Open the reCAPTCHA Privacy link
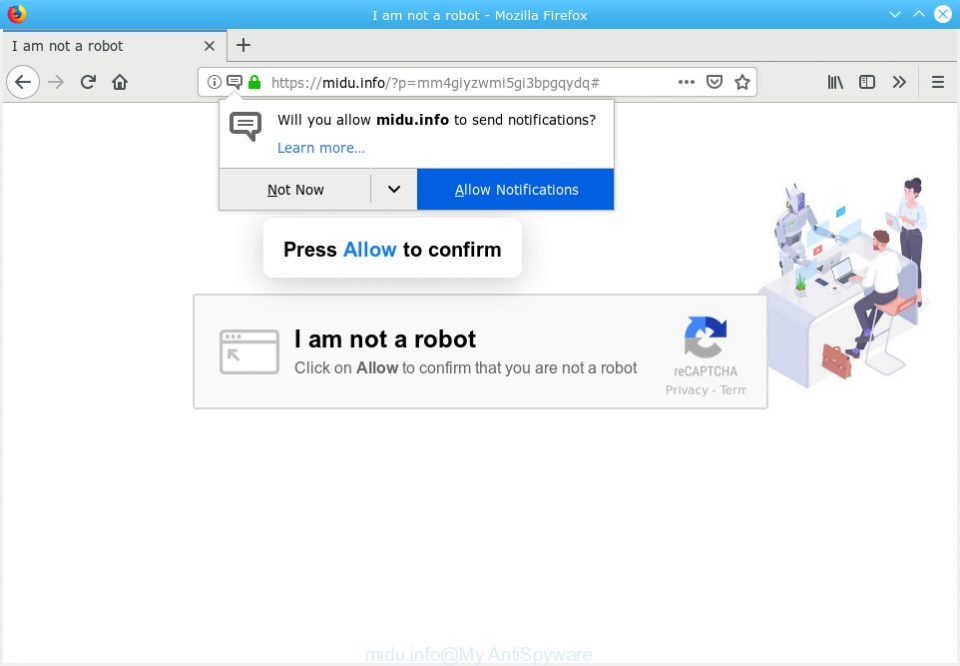Screen dimensions: 960x666 [686, 390]
